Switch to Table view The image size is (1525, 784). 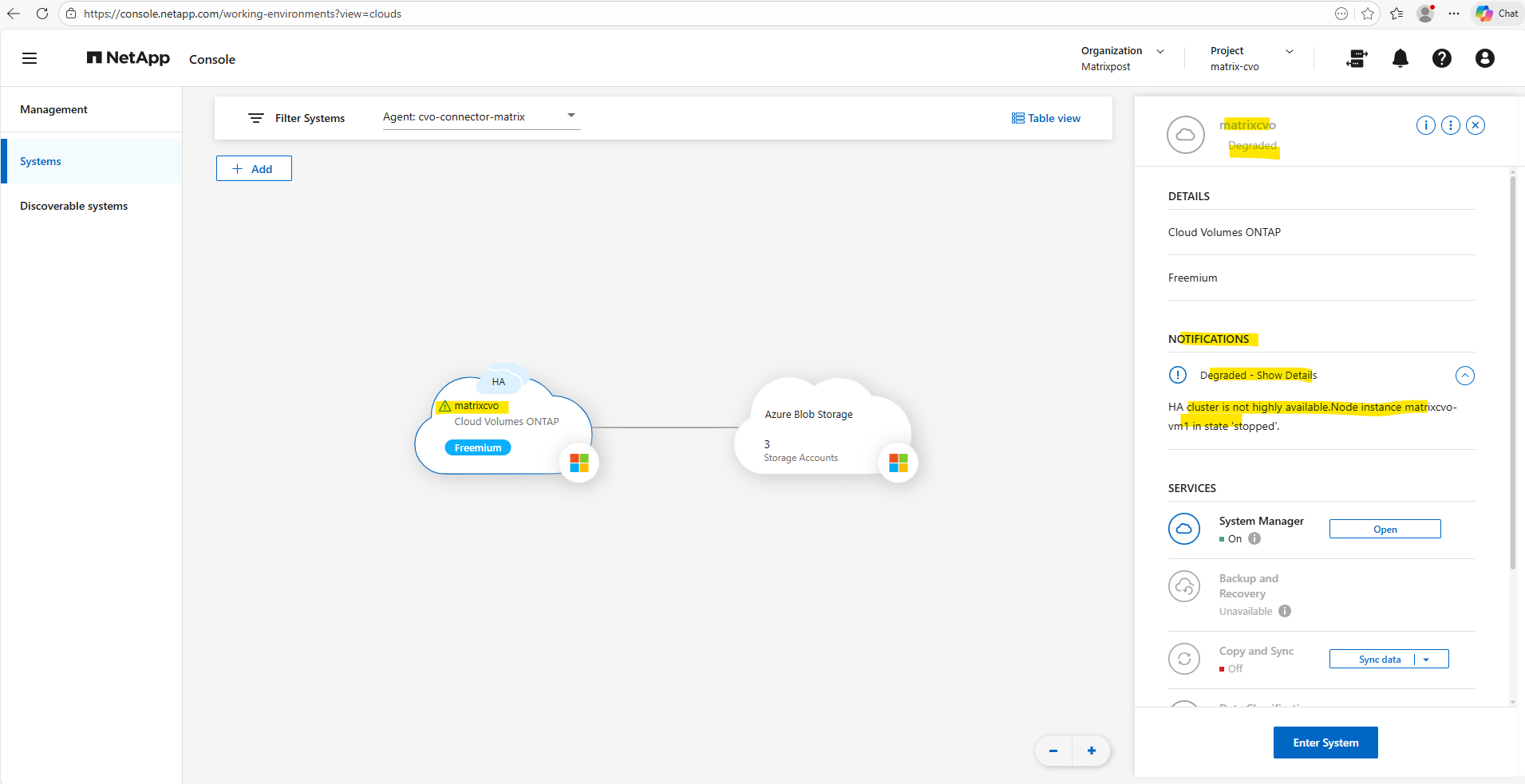coord(1045,118)
